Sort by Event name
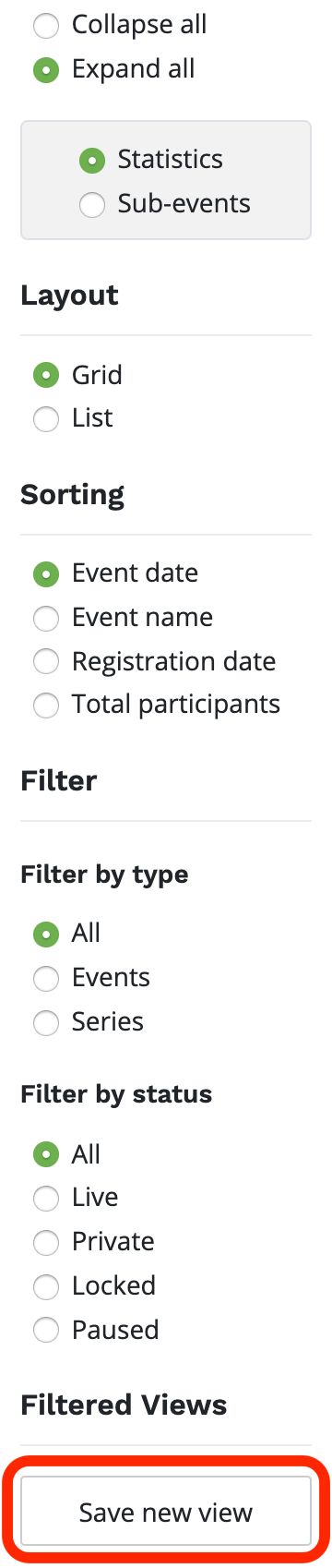The image size is (332, 1568). [x=46, y=618]
